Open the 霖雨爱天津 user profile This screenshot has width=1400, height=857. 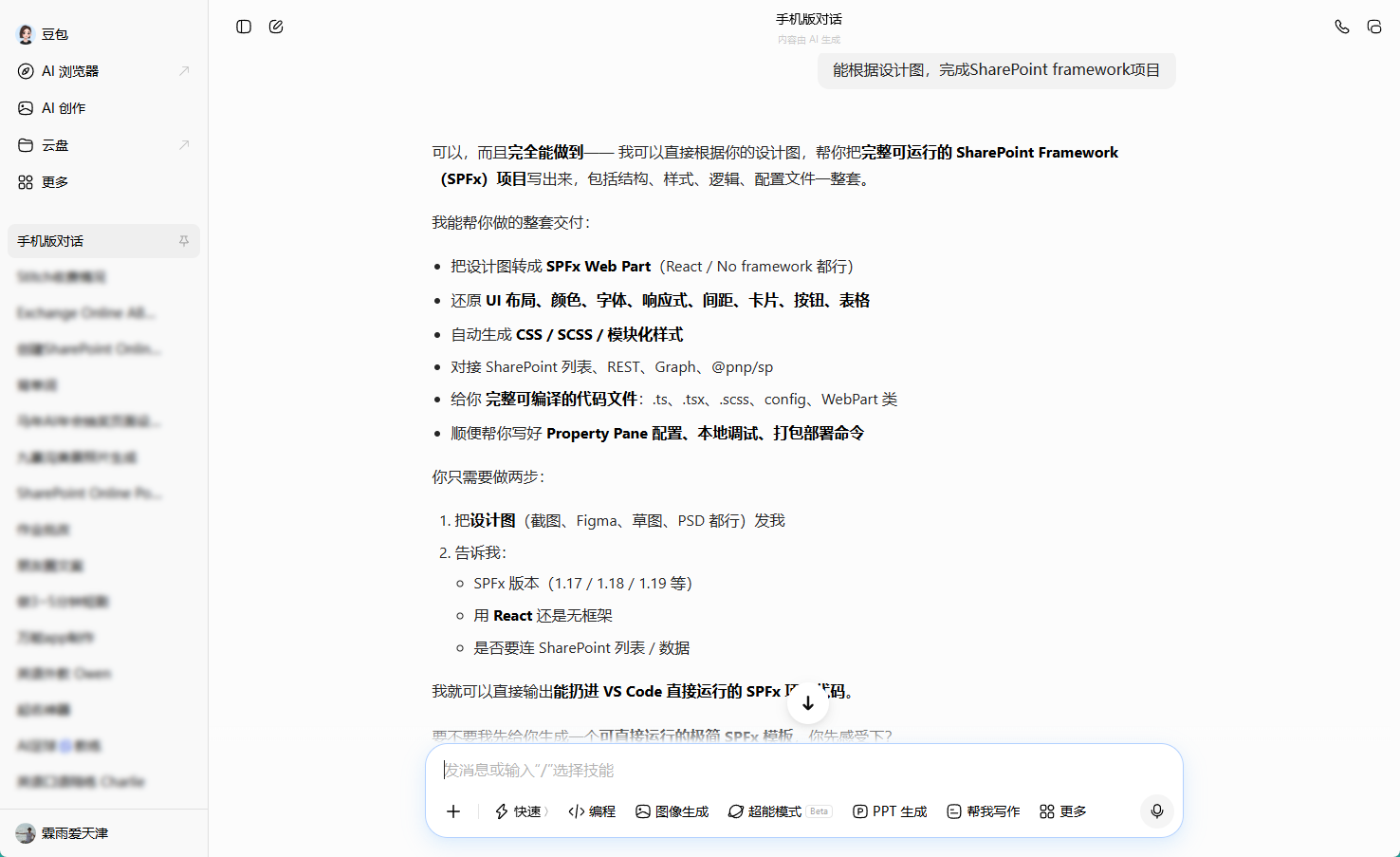pos(63,833)
